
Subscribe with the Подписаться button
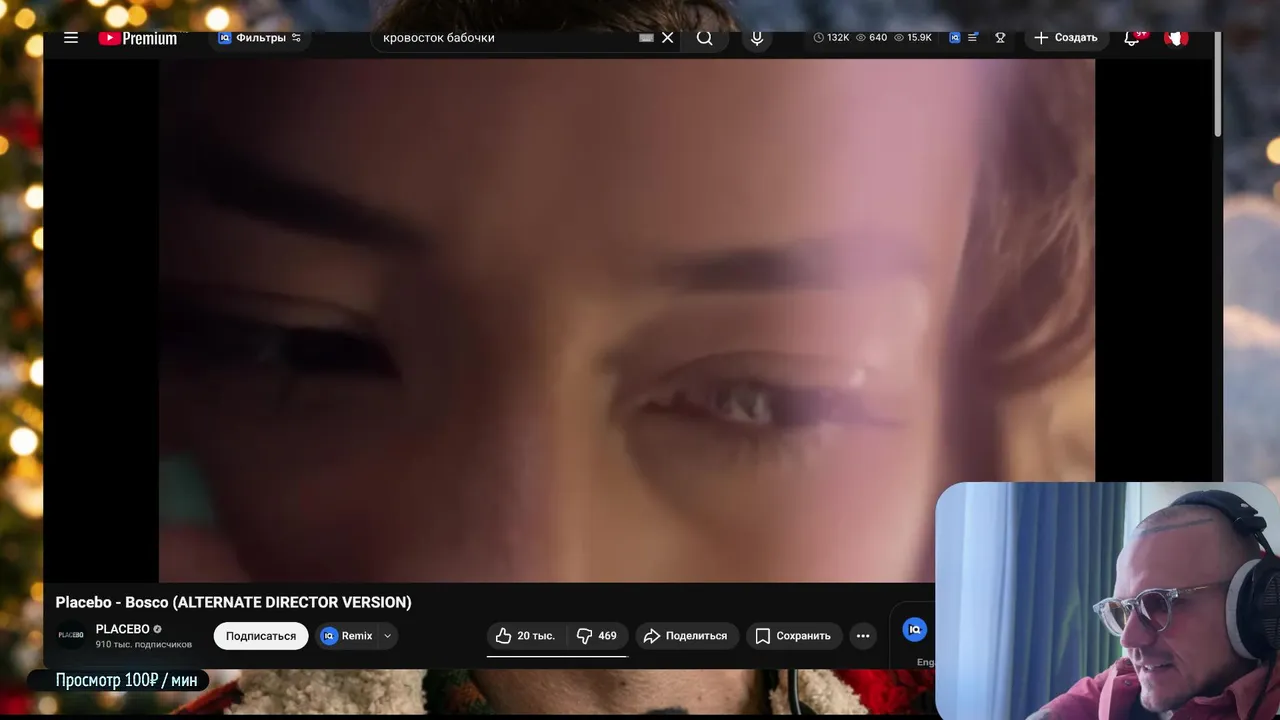[261, 636]
